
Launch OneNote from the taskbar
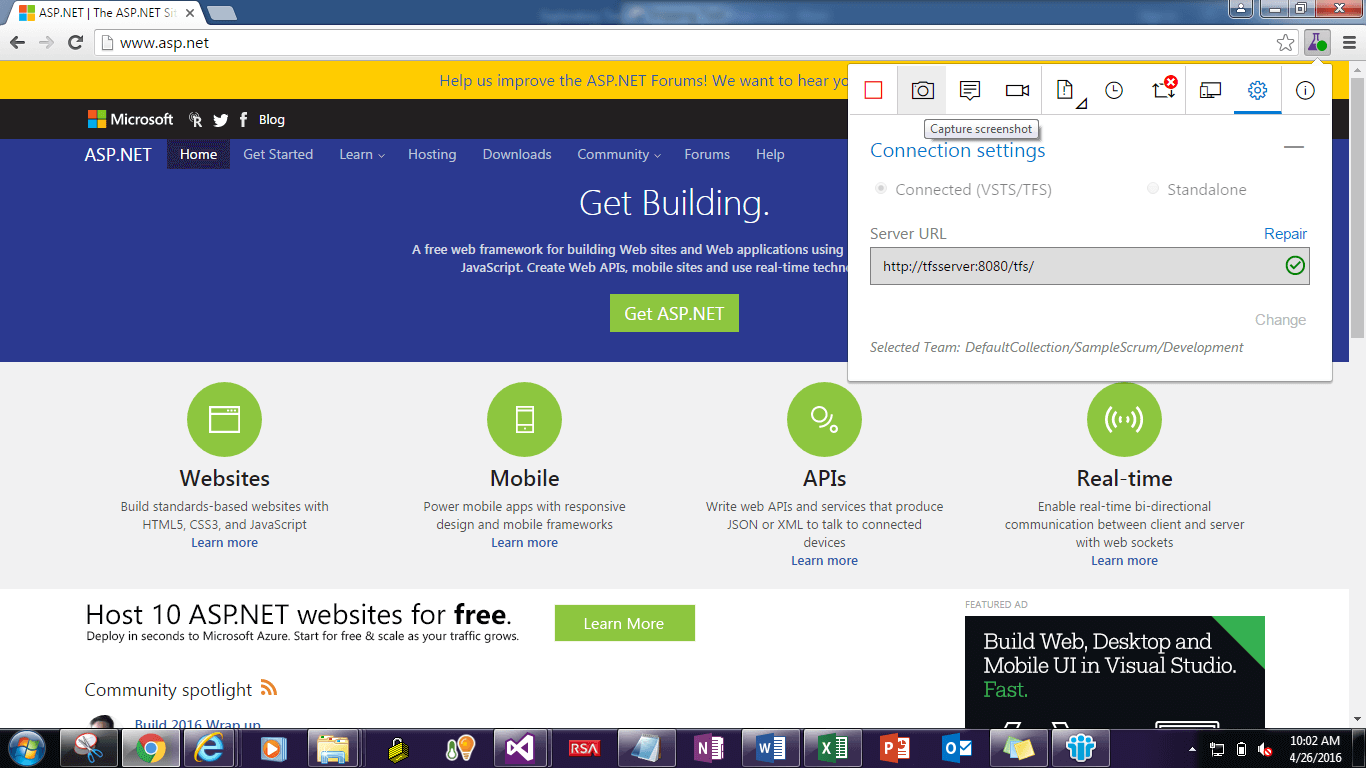pos(708,748)
